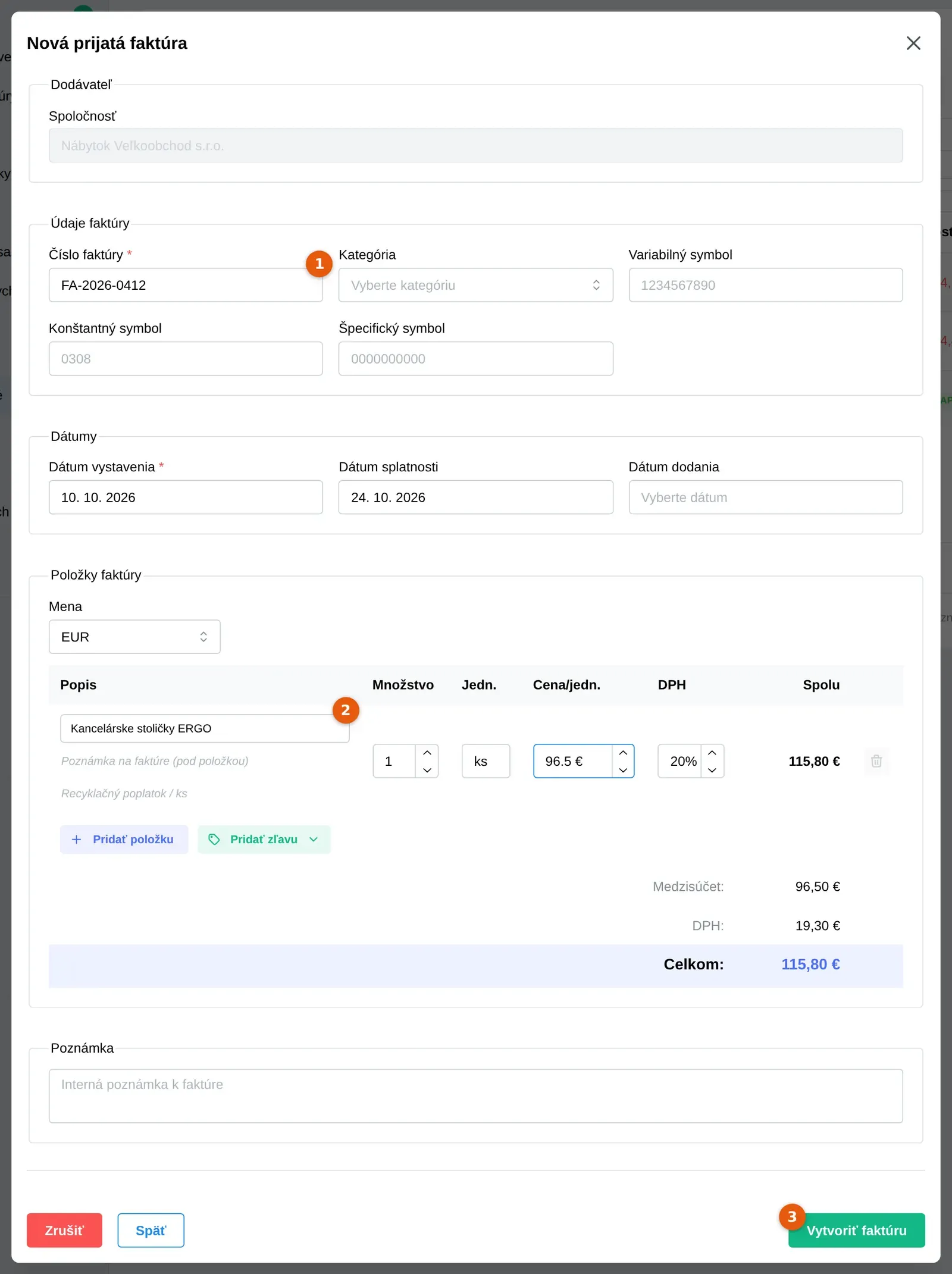Click the DPH 20% input
The height and width of the screenshot is (1274, 952).
click(680, 761)
